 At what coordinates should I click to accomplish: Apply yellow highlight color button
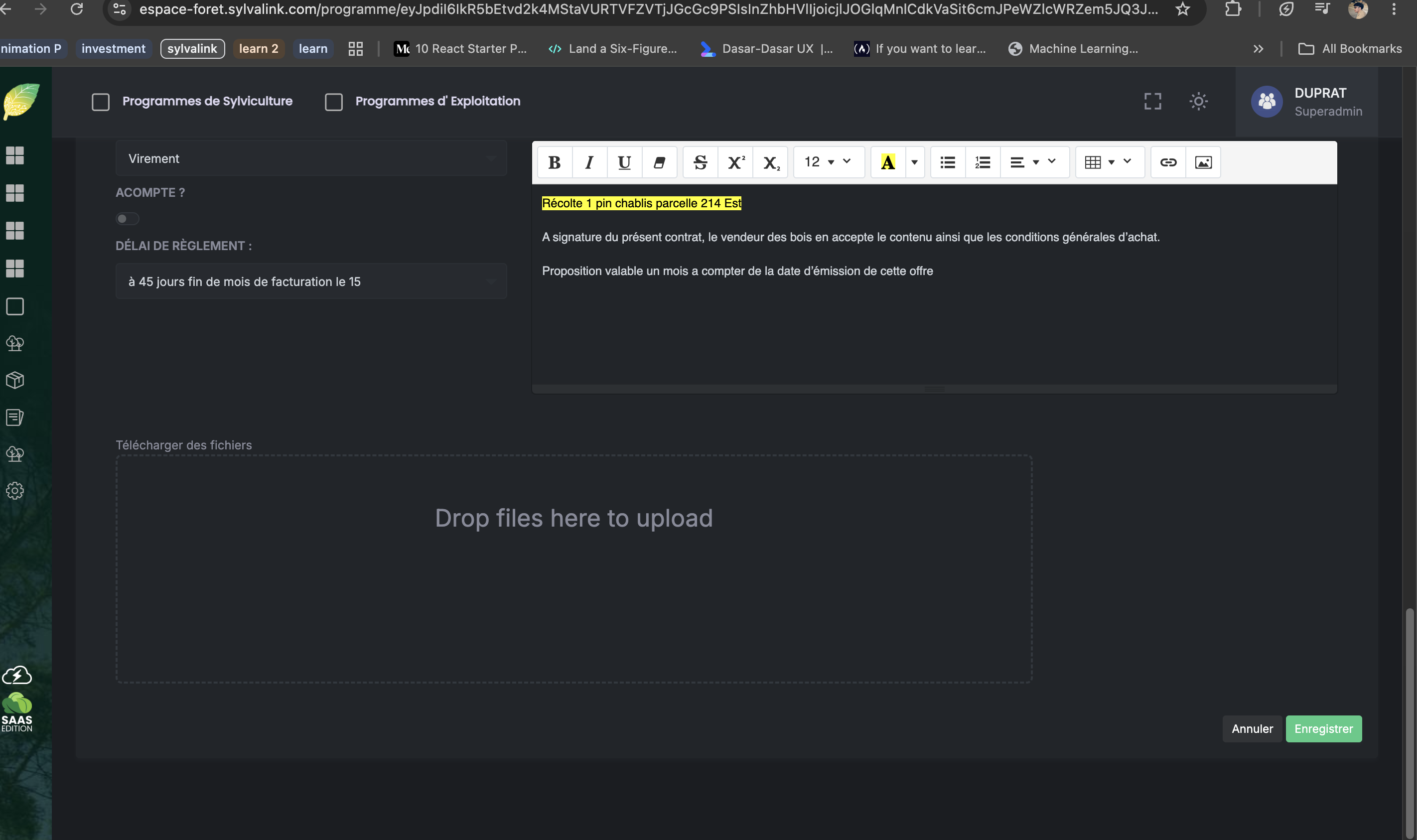tap(888, 162)
